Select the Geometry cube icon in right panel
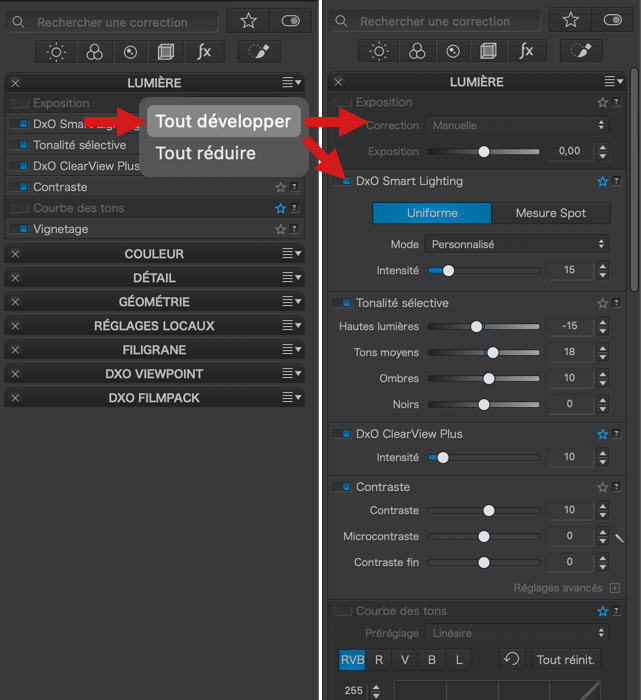 (488, 51)
